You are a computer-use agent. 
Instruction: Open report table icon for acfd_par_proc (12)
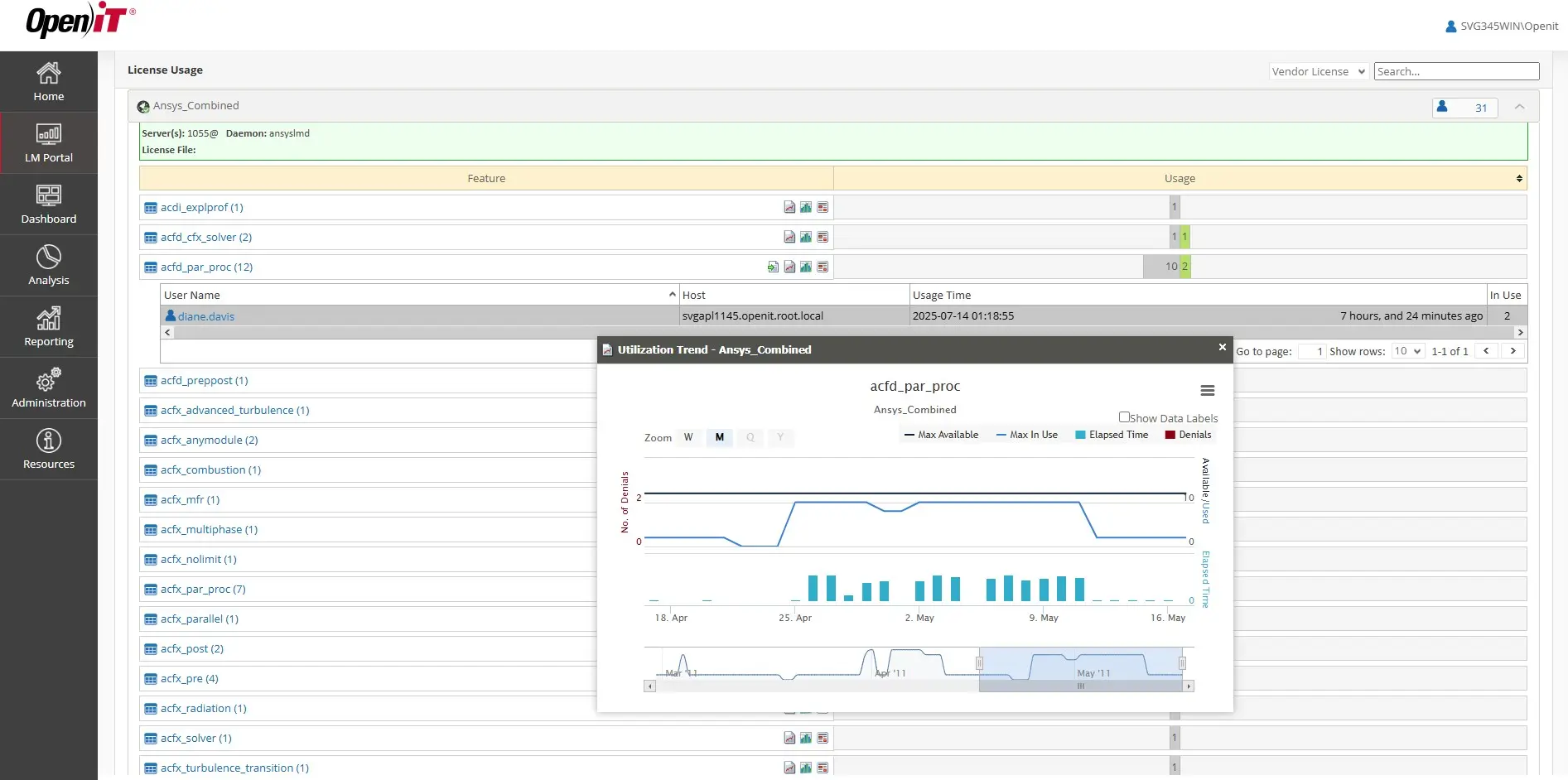[x=823, y=267]
